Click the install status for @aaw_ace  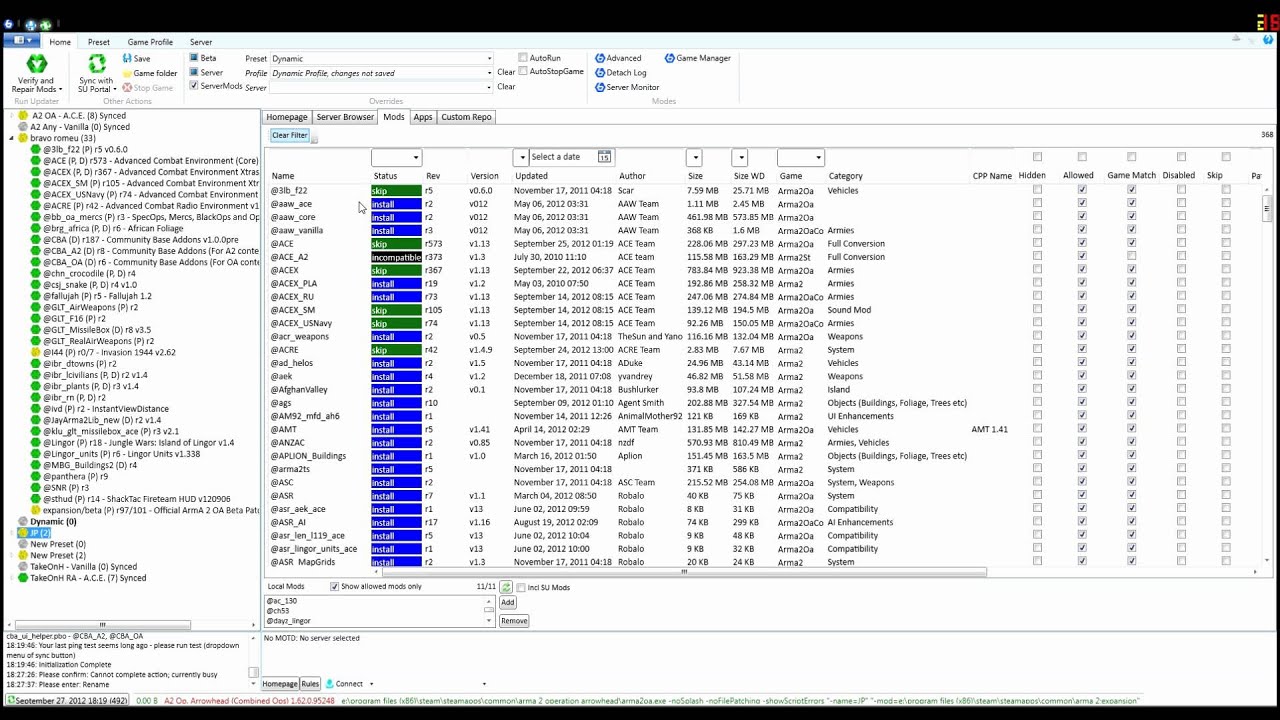pyautogui.click(x=396, y=204)
